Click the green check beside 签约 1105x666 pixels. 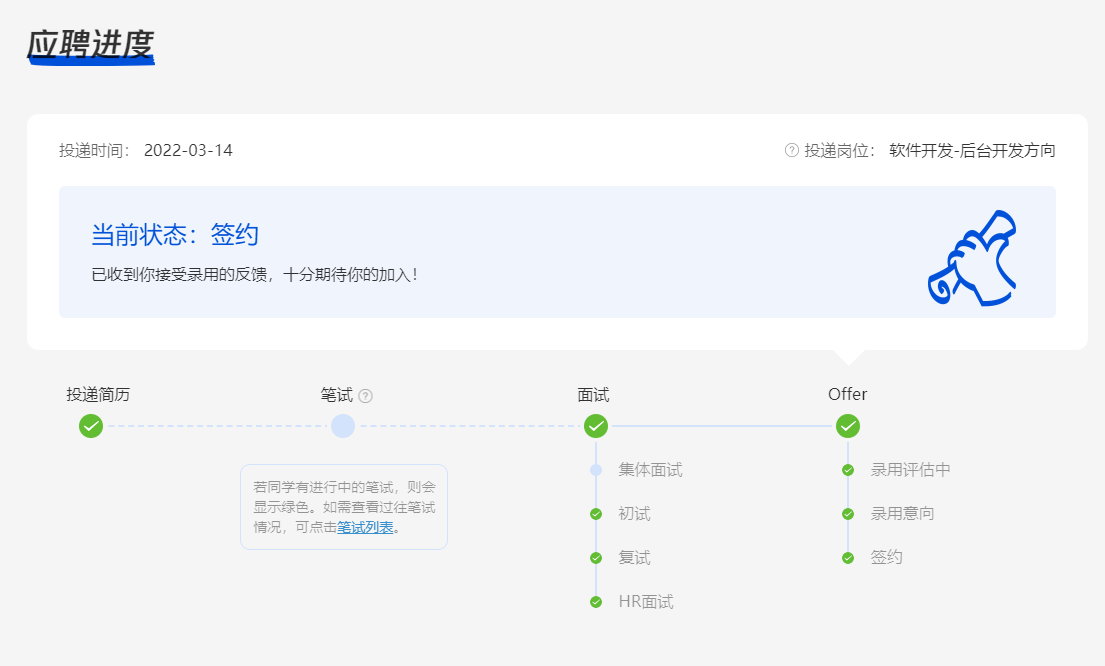click(848, 558)
